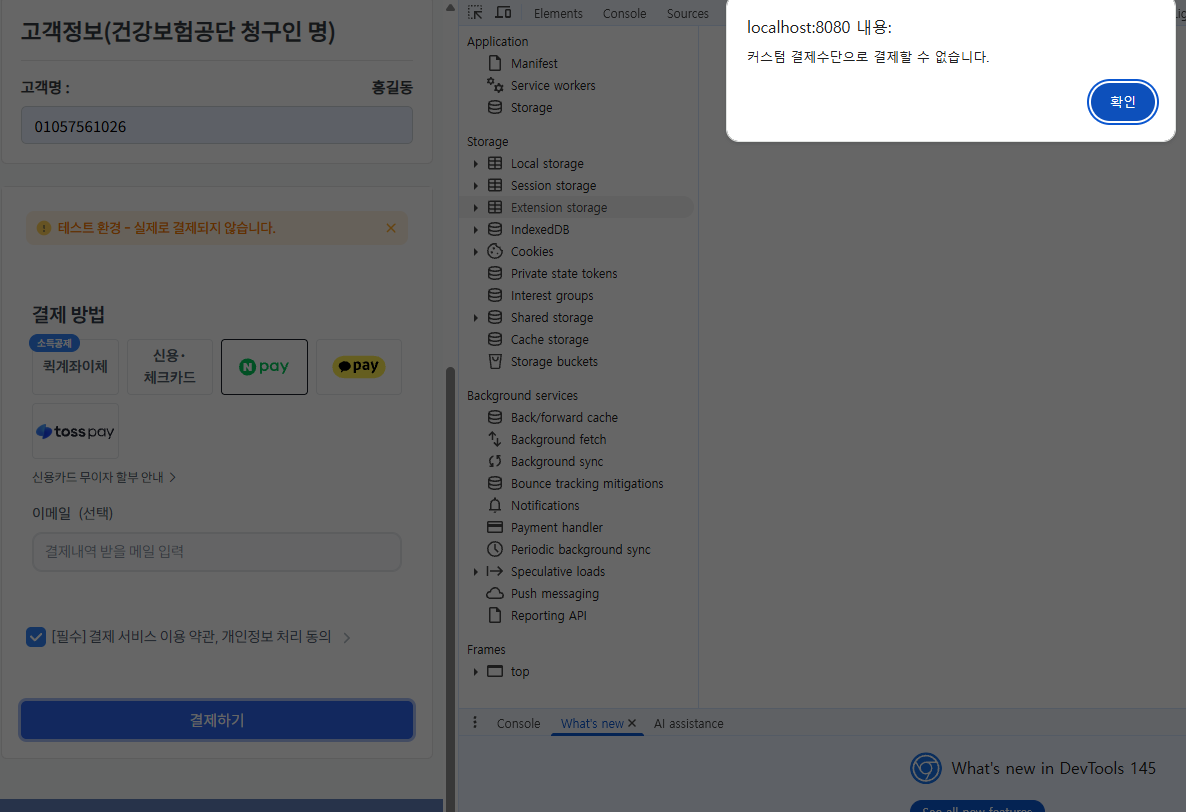The height and width of the screenshot is (812, 1186).
Task: Select the Private state tokens icon
Action: point(495,273)
